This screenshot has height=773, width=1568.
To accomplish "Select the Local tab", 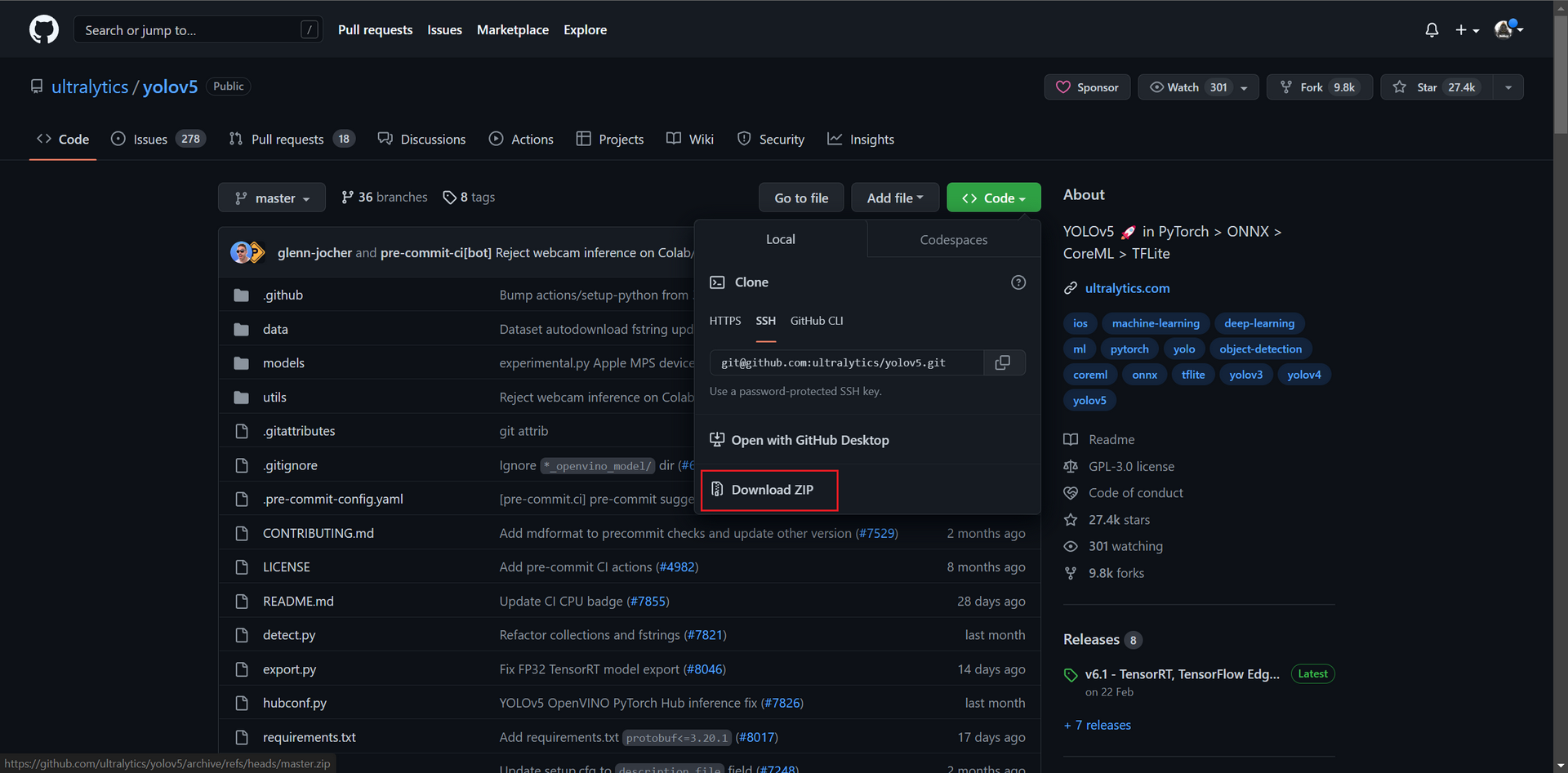I will (x=781, y=240).
